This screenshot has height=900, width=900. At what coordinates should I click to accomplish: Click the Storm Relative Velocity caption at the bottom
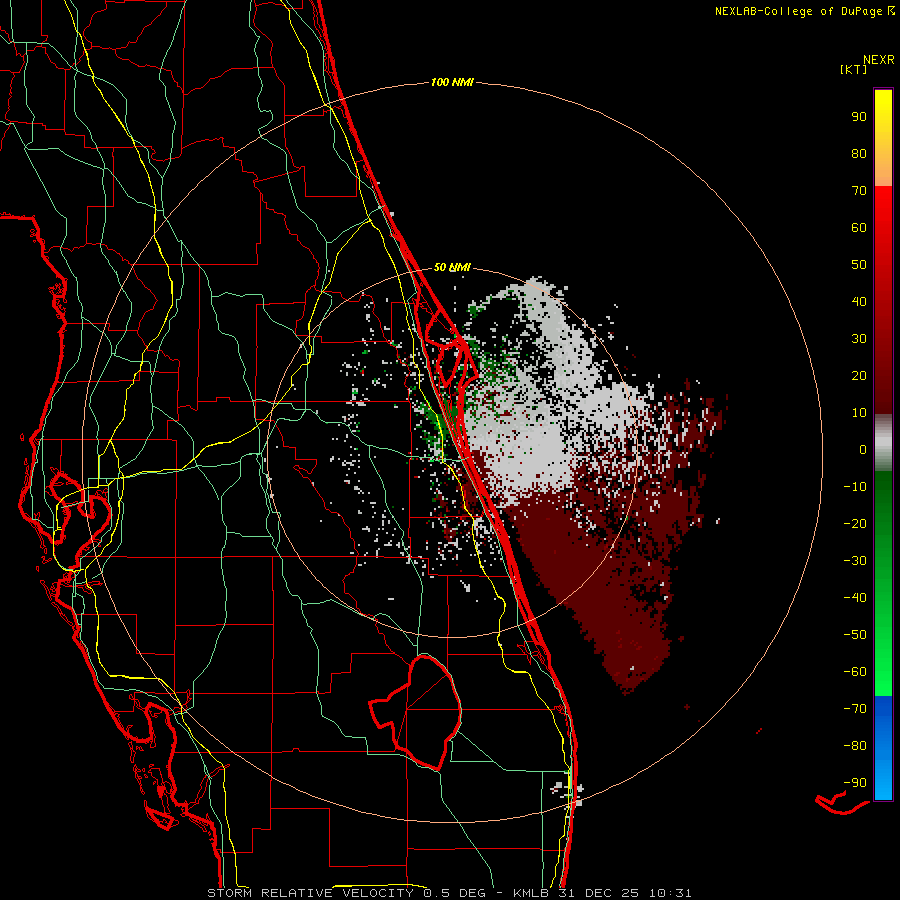(449, 893)
